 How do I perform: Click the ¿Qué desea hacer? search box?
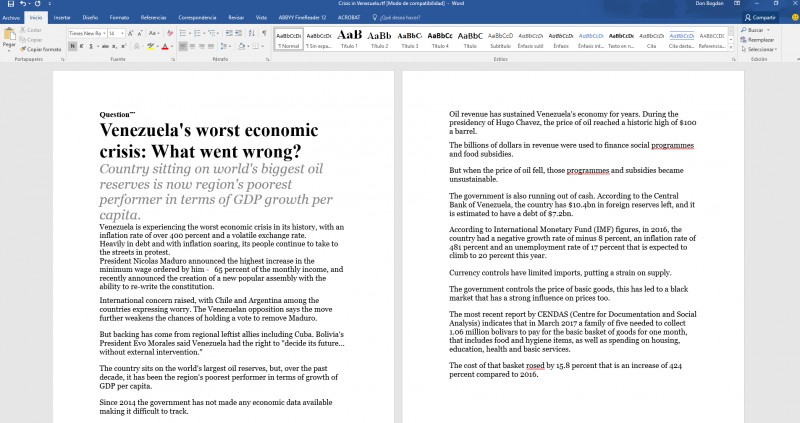[396, 17]
